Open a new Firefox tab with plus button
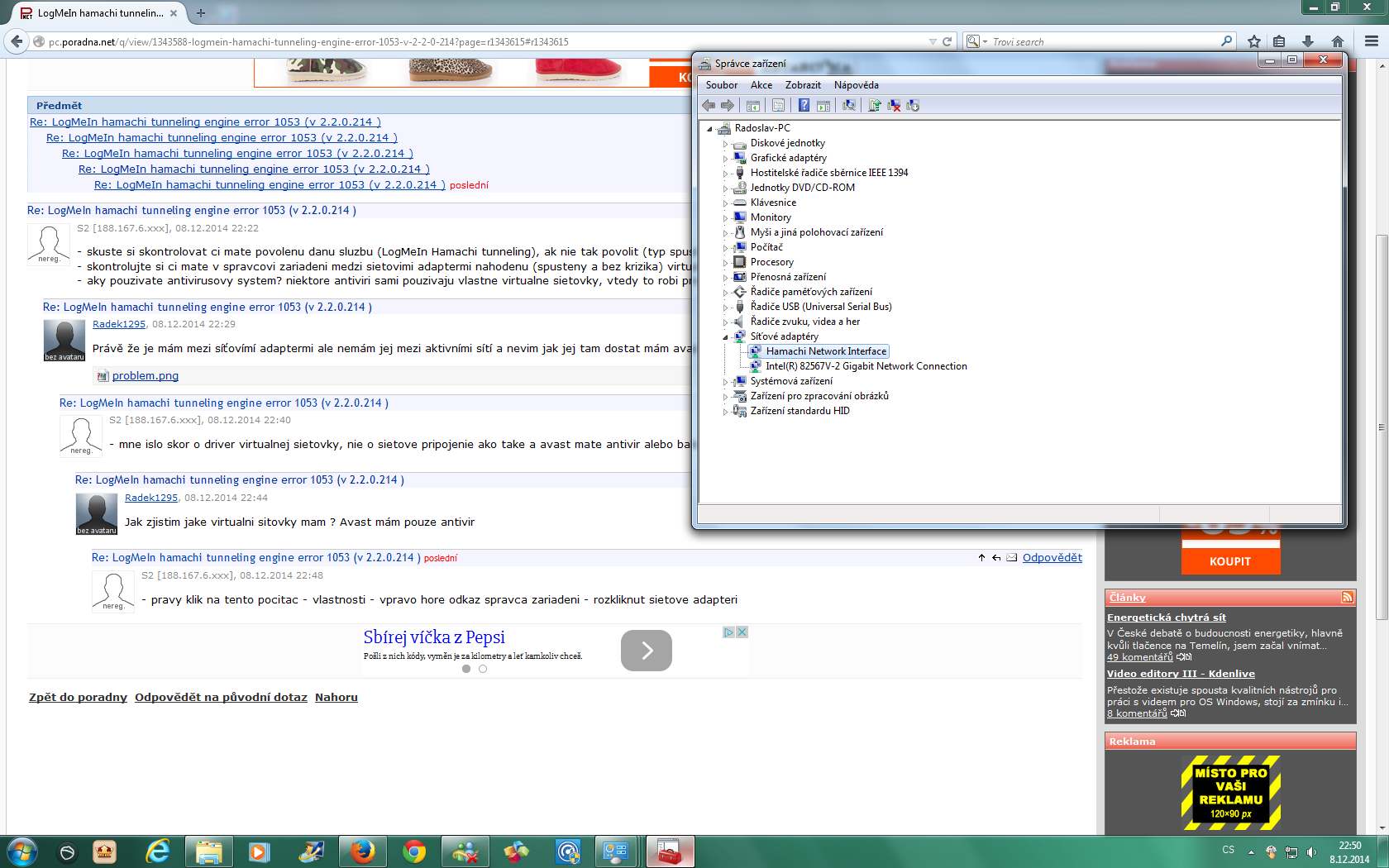 [x=200, y=13]
